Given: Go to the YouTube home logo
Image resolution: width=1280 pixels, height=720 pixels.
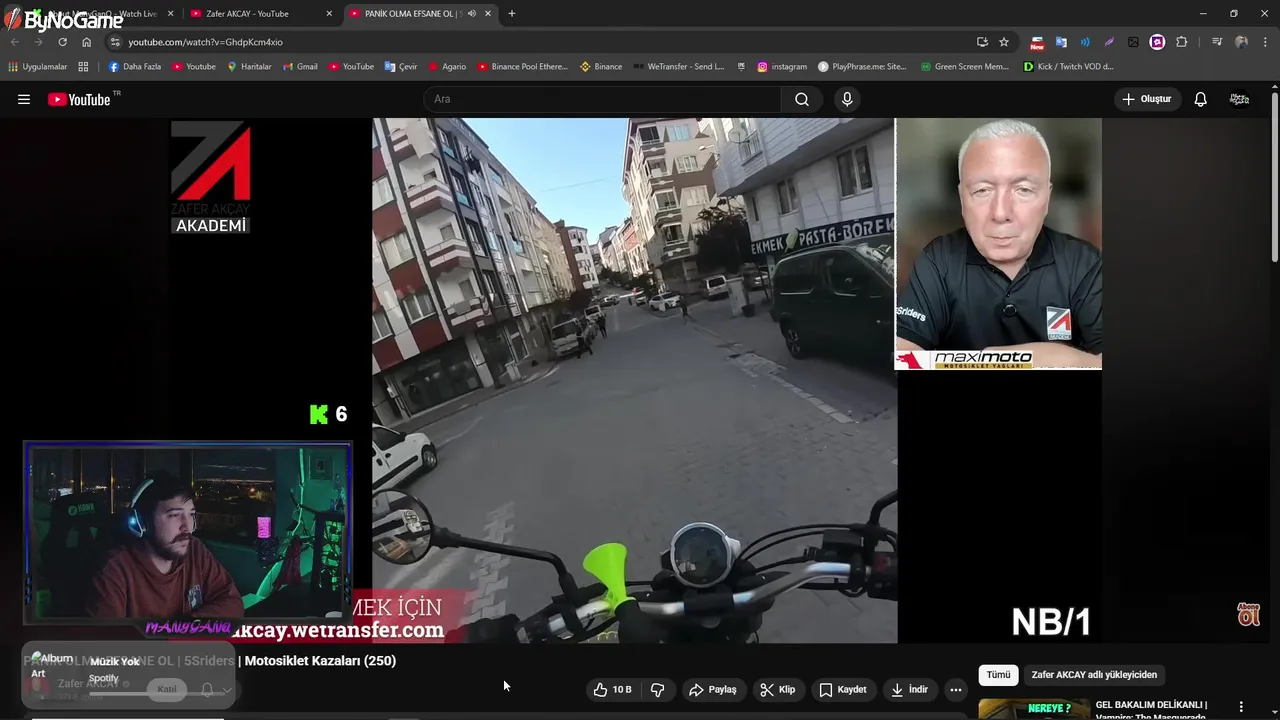Looking at the screenshot, I should point(80,99).
